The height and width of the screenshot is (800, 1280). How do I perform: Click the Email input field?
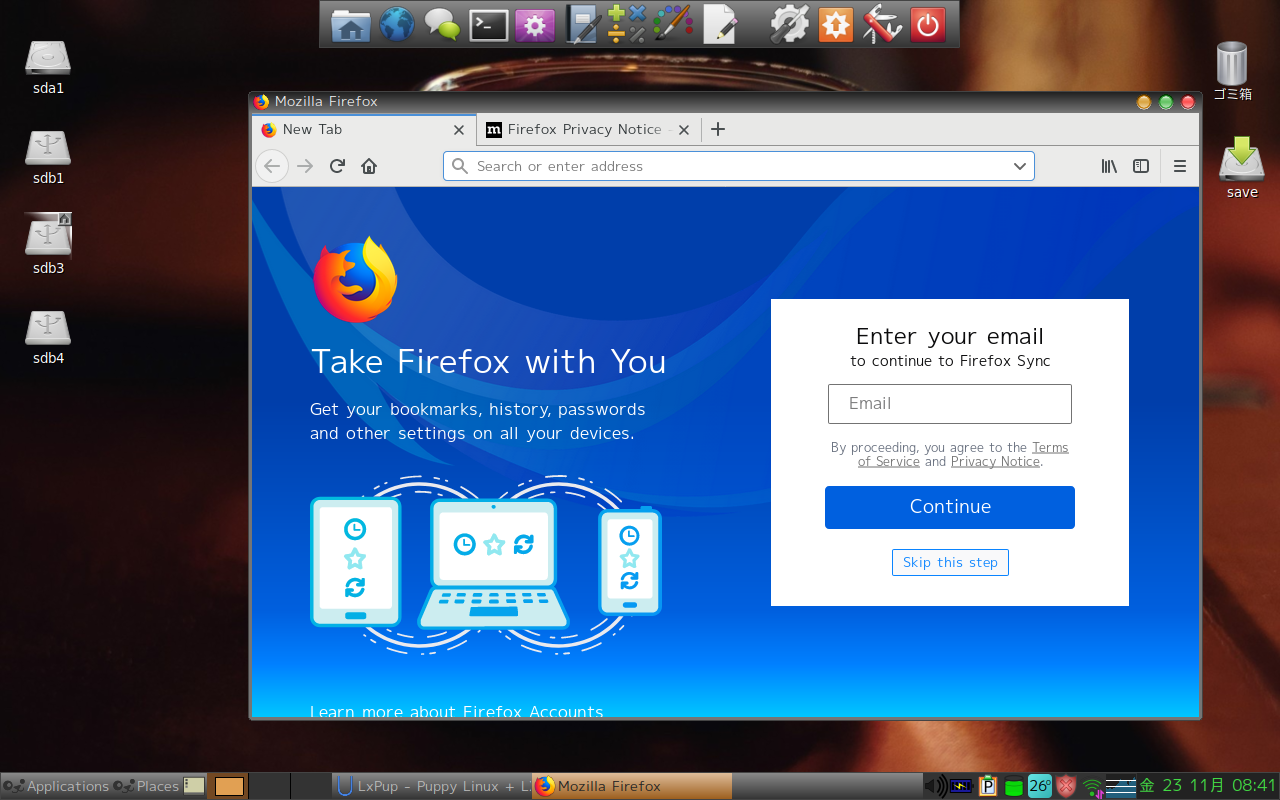pyautogui.click(x=950, y=404)
